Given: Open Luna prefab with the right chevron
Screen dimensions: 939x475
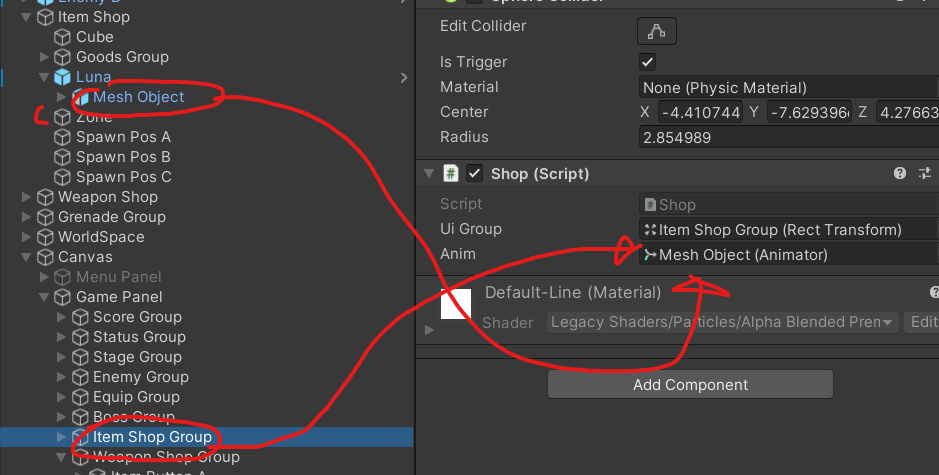Looking at the screenshot, I should tap(403, 77).
